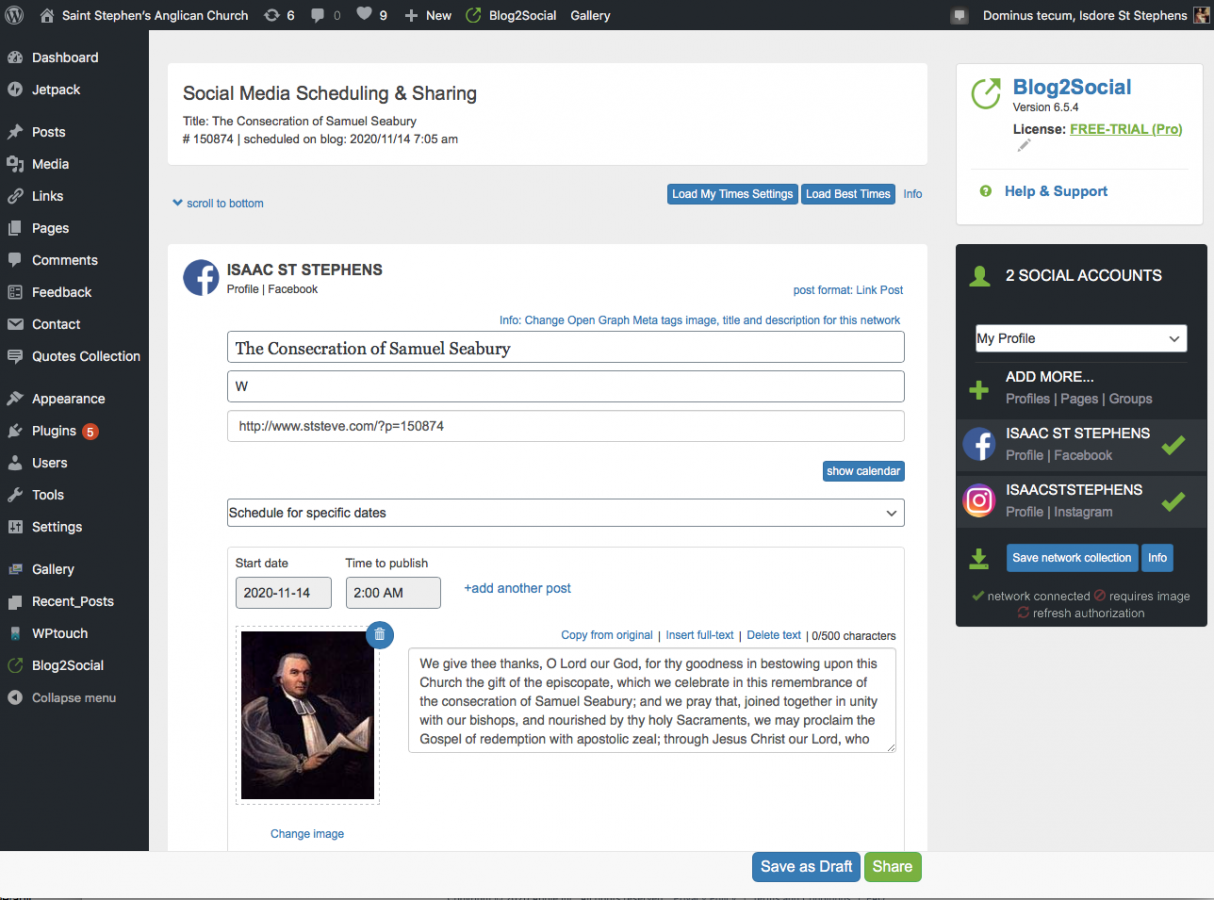Click the title field The Consecration of Samuel Seabury
Image resolution: width=1214 pixels, height=900 pixels.
point(566,347)
